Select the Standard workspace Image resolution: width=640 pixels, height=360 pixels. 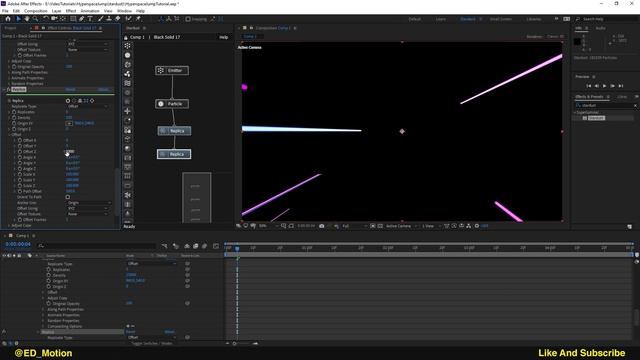pos(467,19)
